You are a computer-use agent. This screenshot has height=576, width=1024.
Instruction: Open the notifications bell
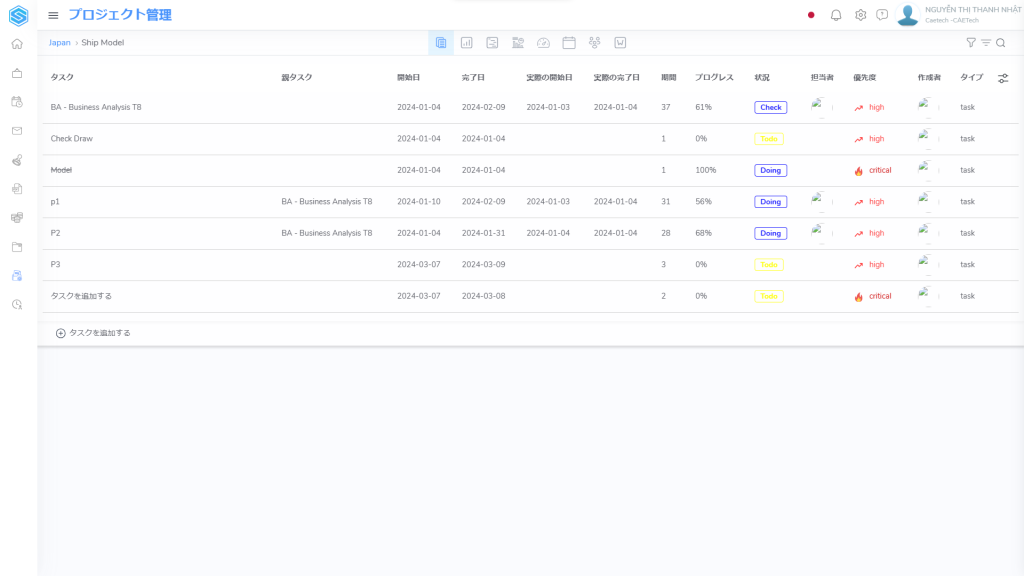coord(836,15)
